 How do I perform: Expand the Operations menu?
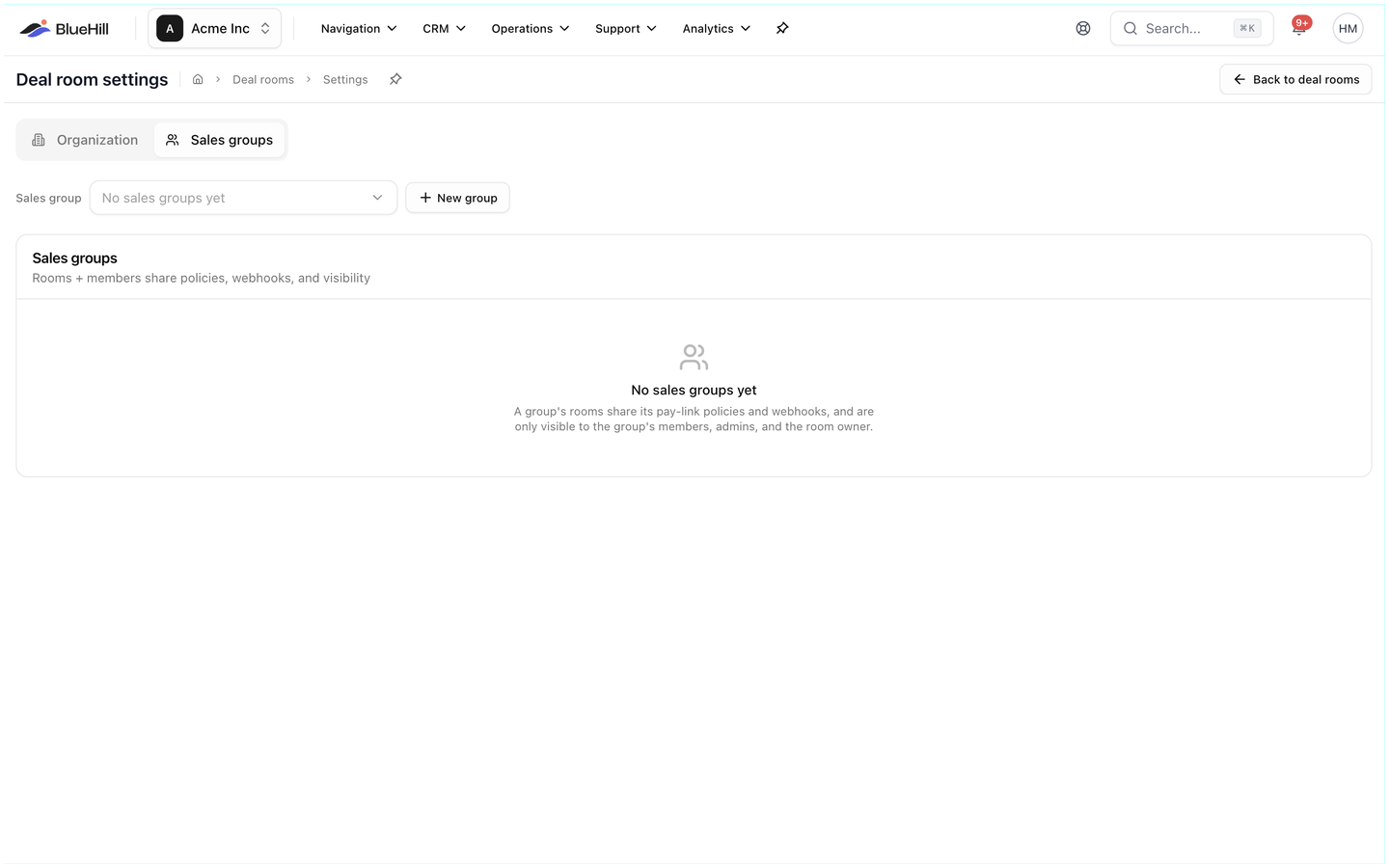pos(530,29)
